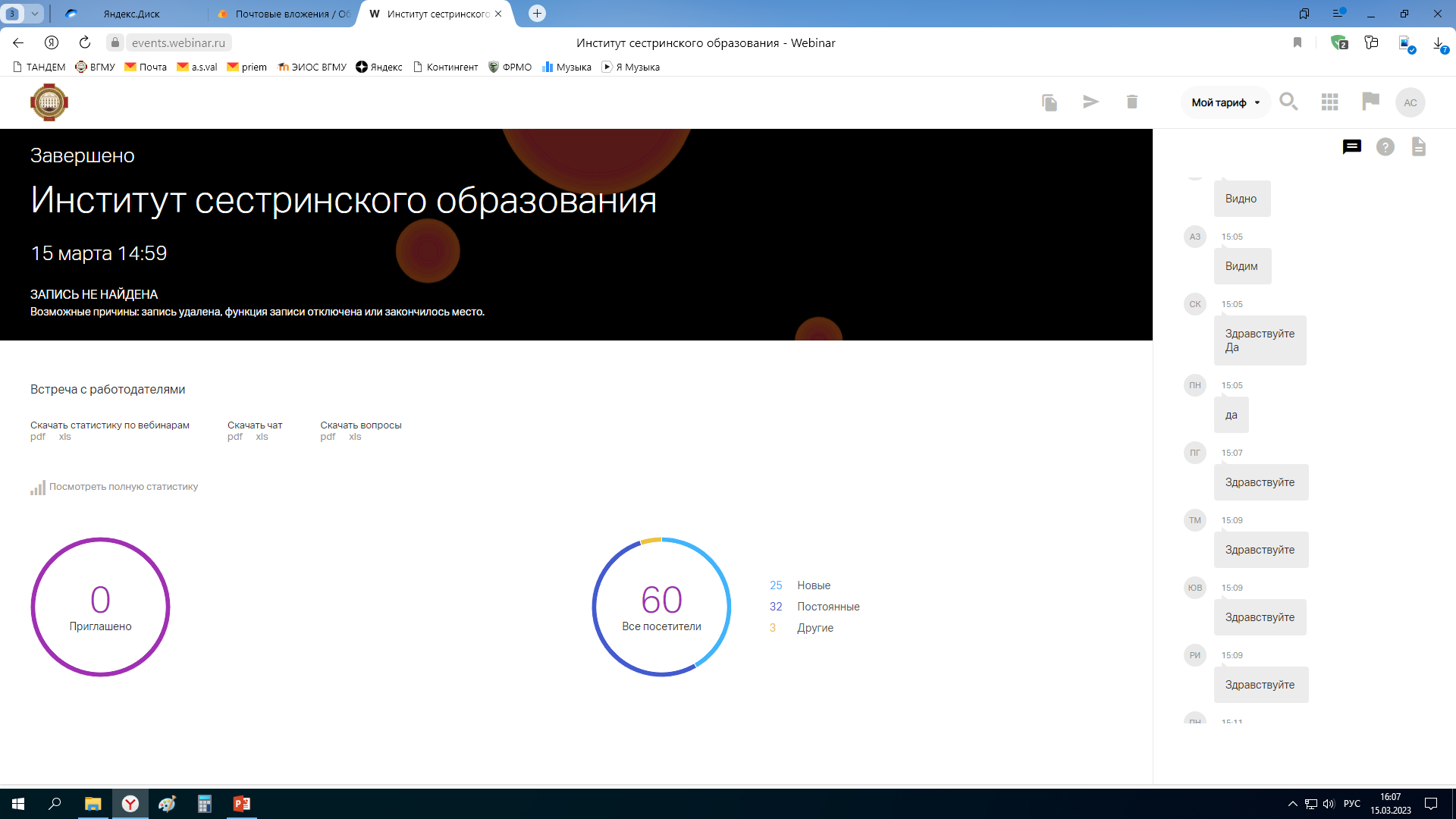Open Посмотреть полную статистику link
This screenshot has width=1456, height=819.
[115, 487]
